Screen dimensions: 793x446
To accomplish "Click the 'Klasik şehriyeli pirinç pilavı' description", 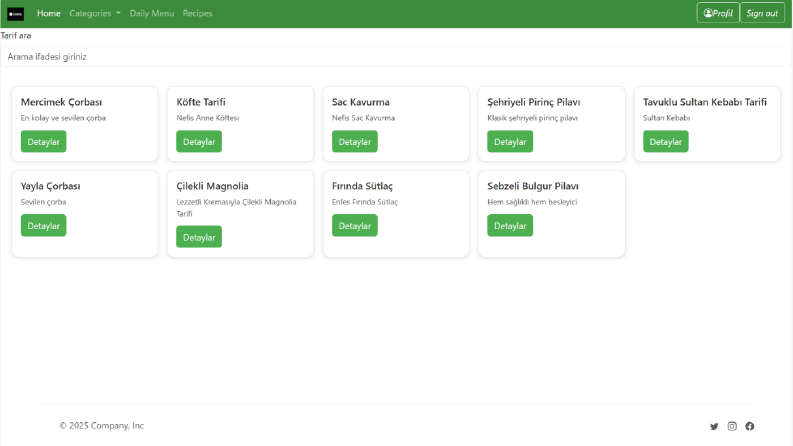I will pos(532,118).
